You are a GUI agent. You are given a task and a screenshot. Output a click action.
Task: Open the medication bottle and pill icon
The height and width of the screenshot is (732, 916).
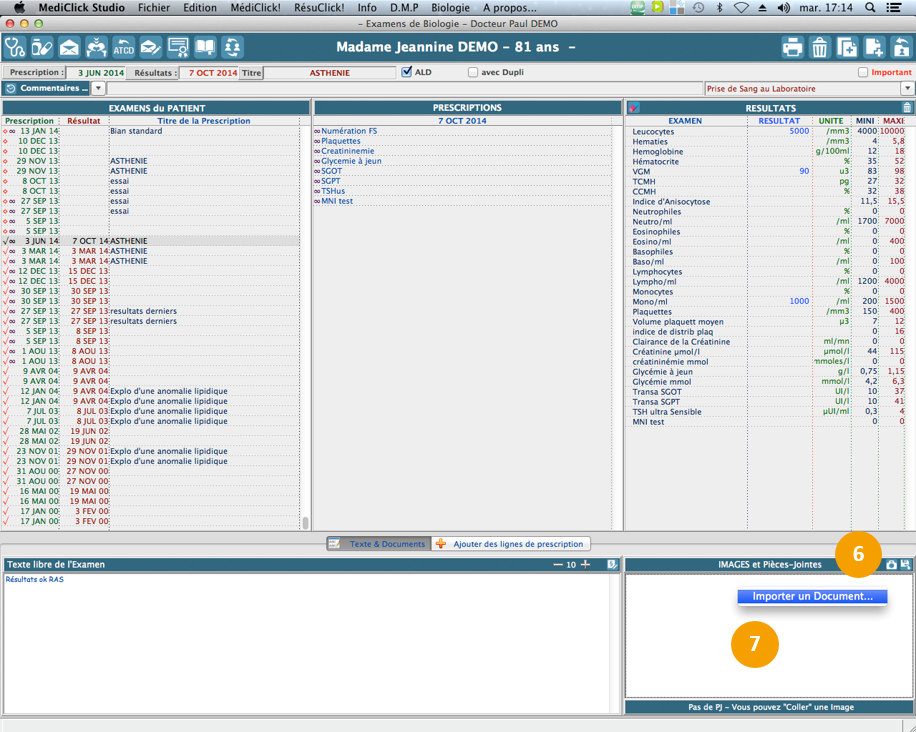click(42, 47)
